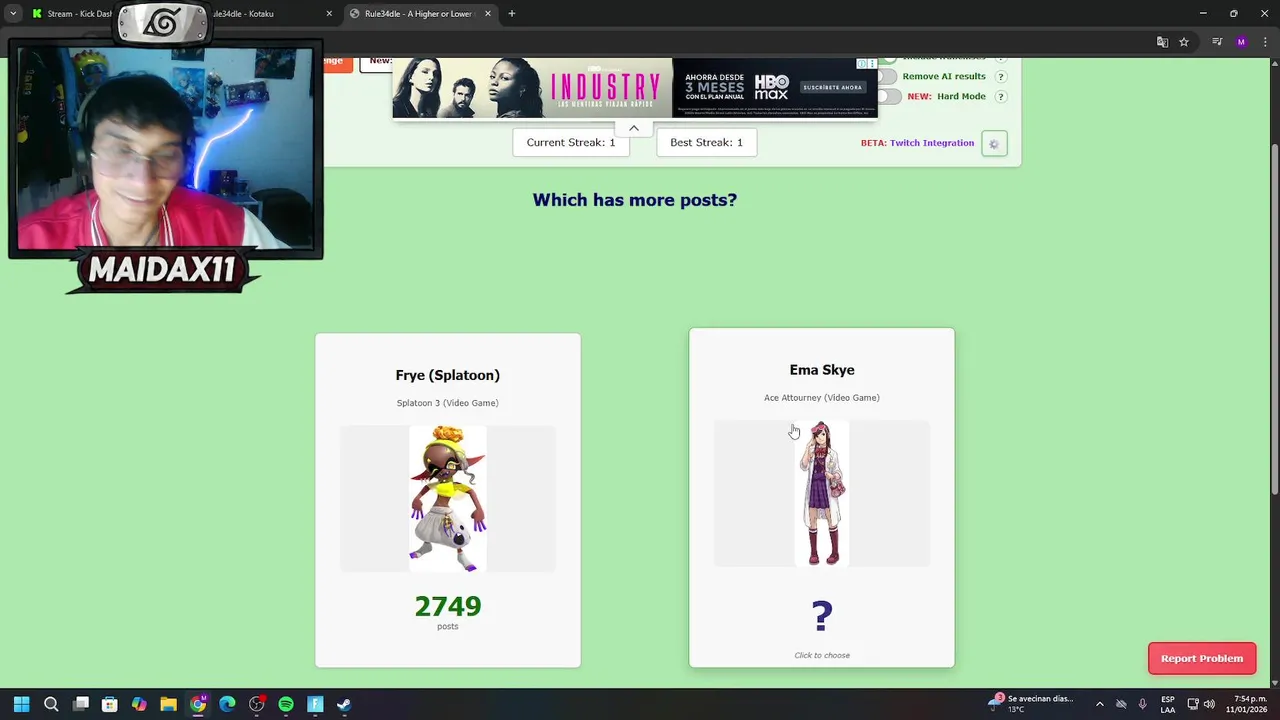Click the question mark on Ema Skye card
Screen dimensions: 1280x720
tap(822, 616)
